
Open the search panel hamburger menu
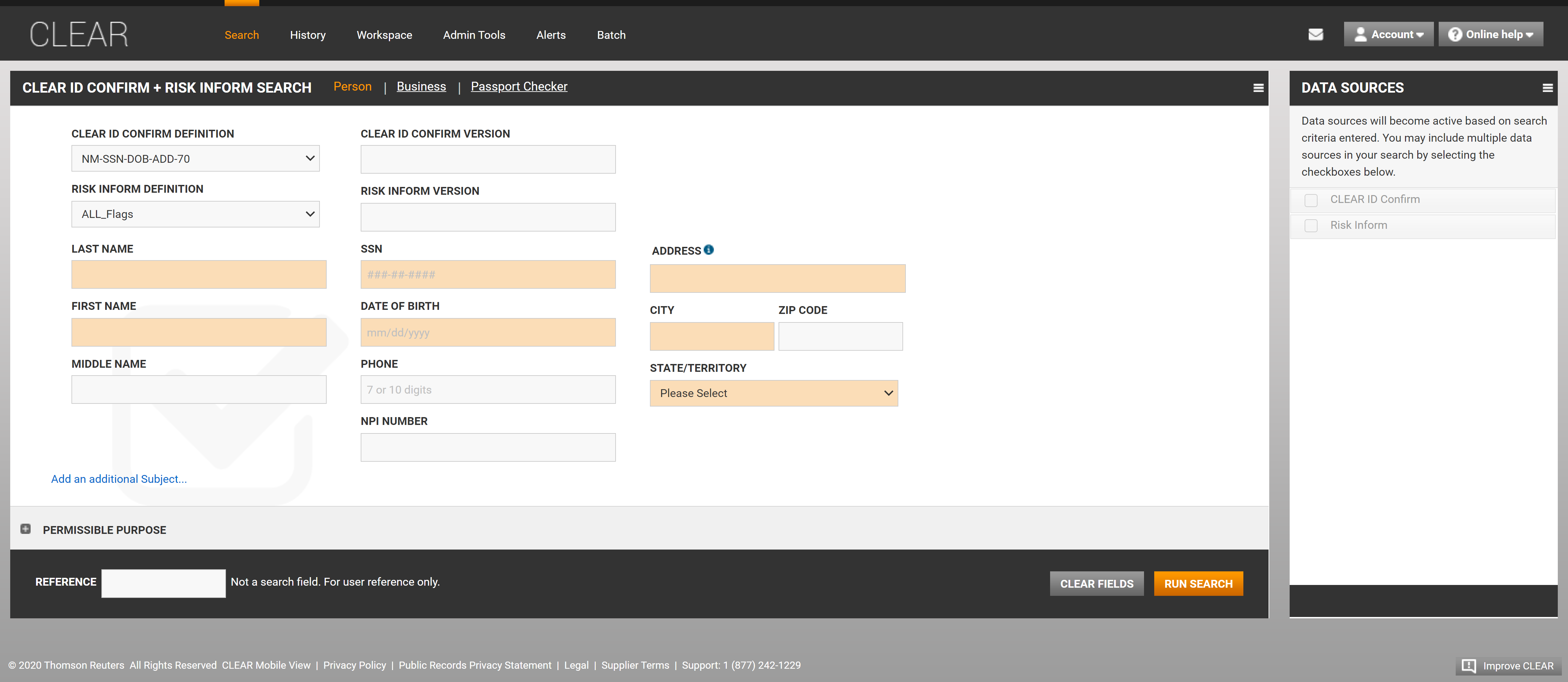(1258, 88)
